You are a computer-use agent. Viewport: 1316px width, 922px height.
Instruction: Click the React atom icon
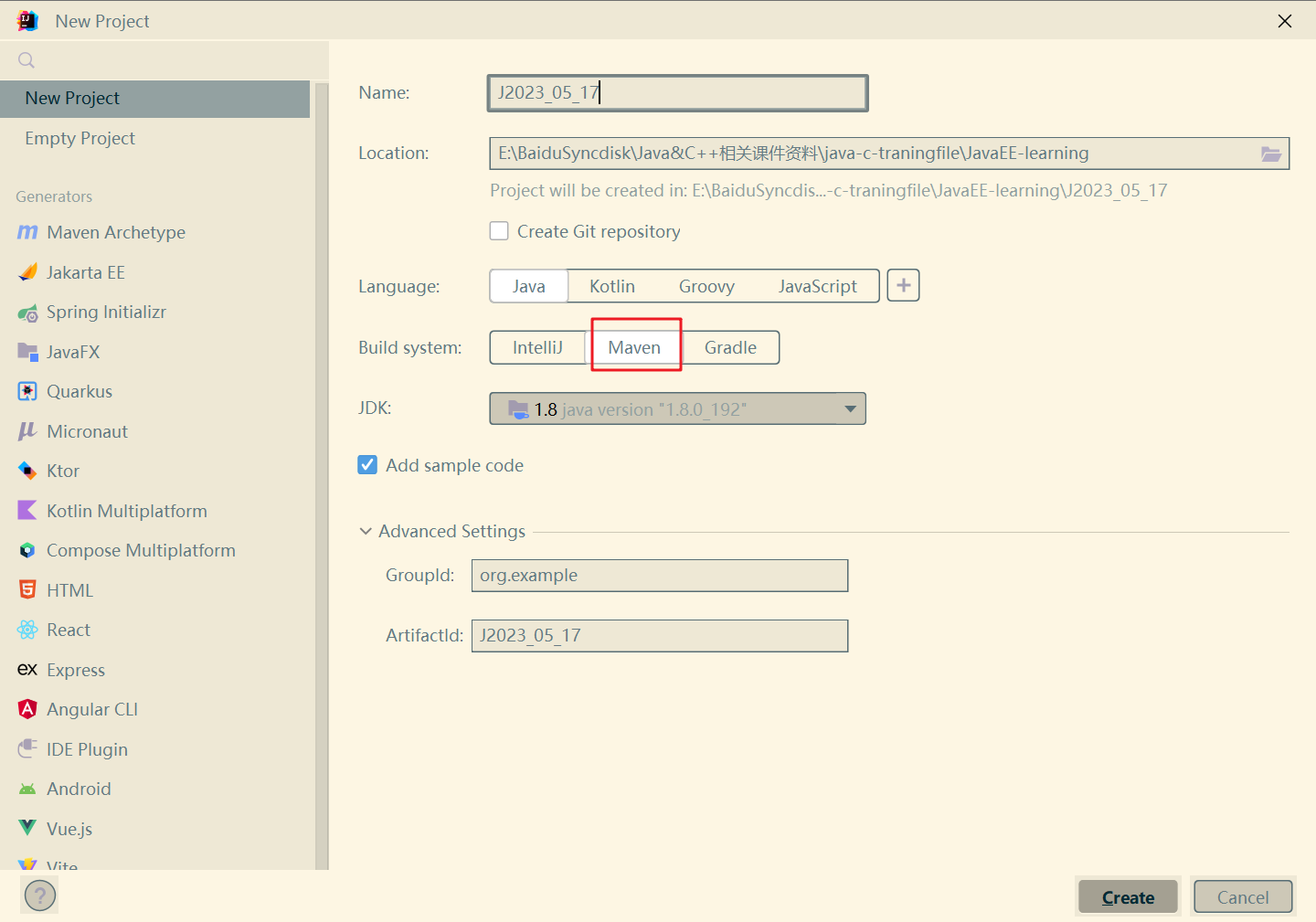[x=27, y=630]
